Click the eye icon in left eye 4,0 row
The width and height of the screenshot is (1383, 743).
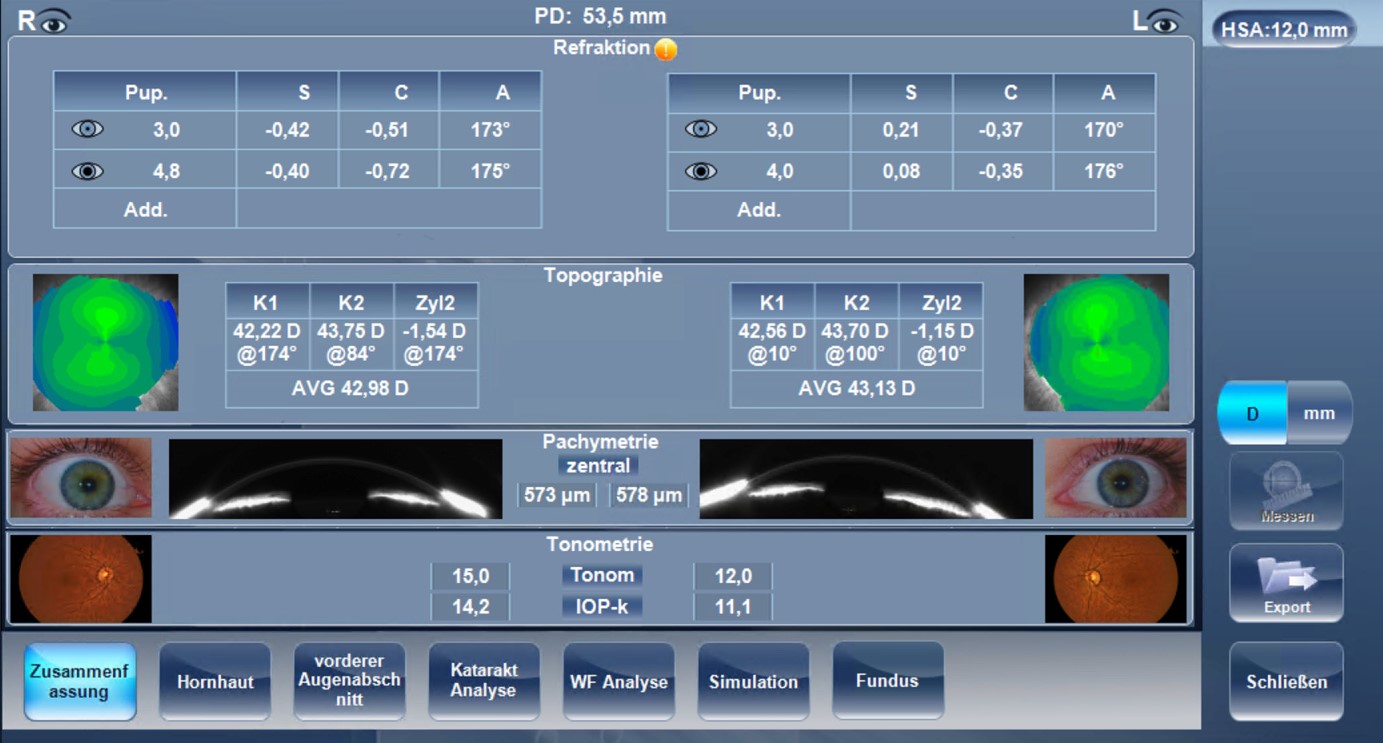click(x=701, y=171)
